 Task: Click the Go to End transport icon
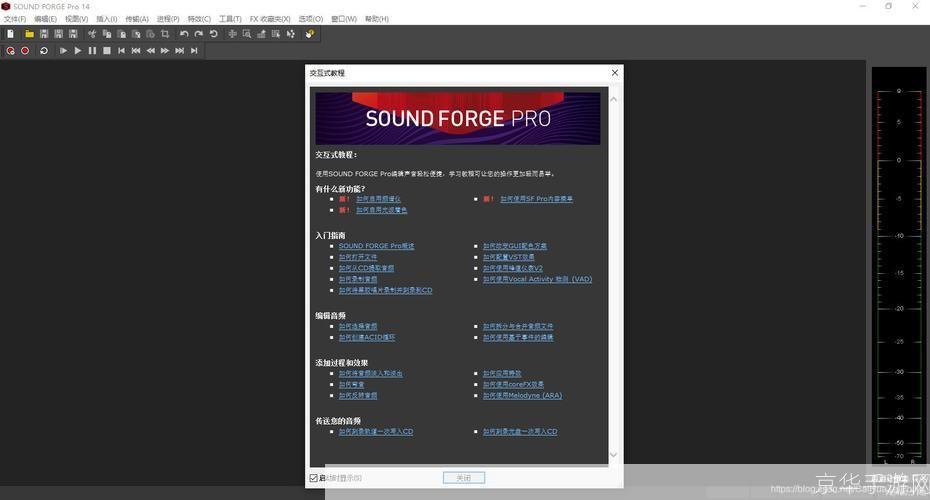click(194, 51)
